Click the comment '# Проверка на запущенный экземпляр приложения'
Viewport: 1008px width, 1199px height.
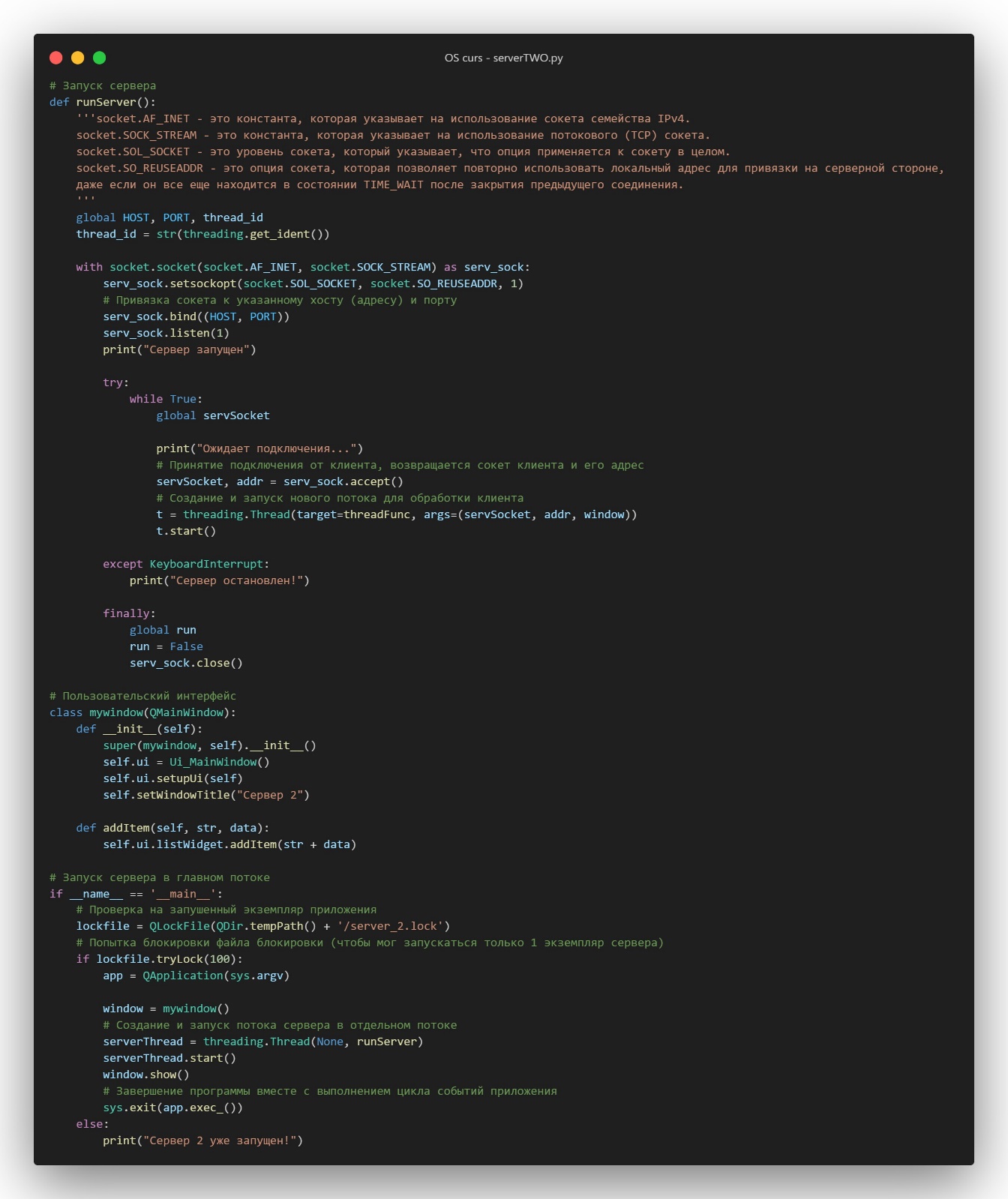tap(226, 910)
